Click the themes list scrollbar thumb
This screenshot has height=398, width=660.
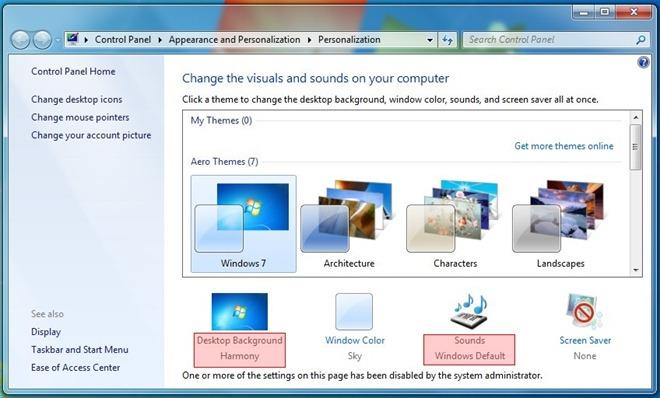[636, 147]
